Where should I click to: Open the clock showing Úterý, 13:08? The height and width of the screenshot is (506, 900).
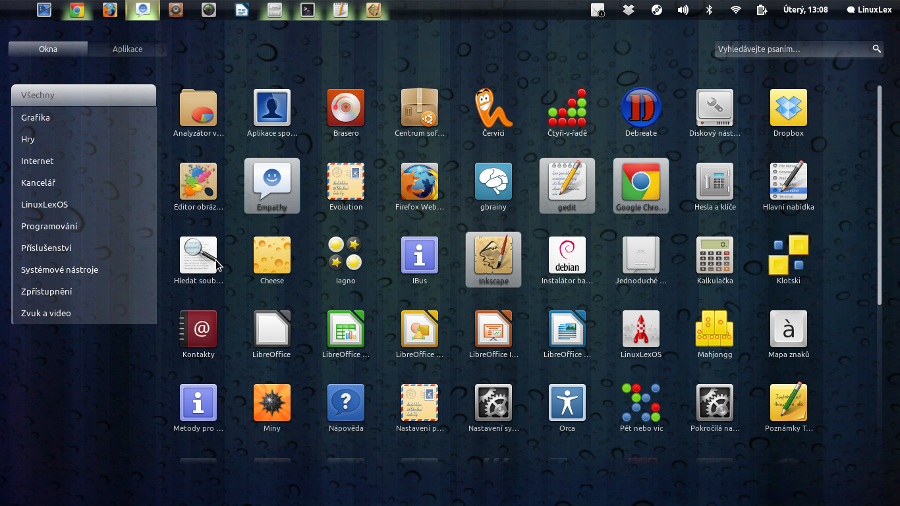click(x=805, y=10)
